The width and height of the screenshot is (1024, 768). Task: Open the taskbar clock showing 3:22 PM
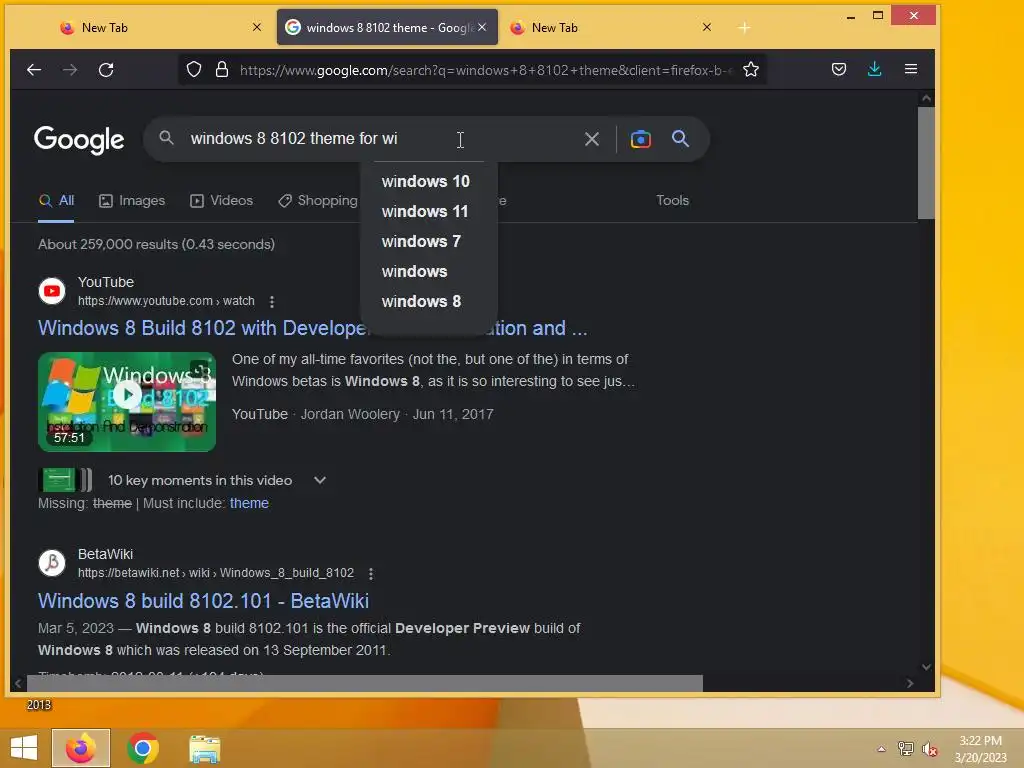[980, 749]
